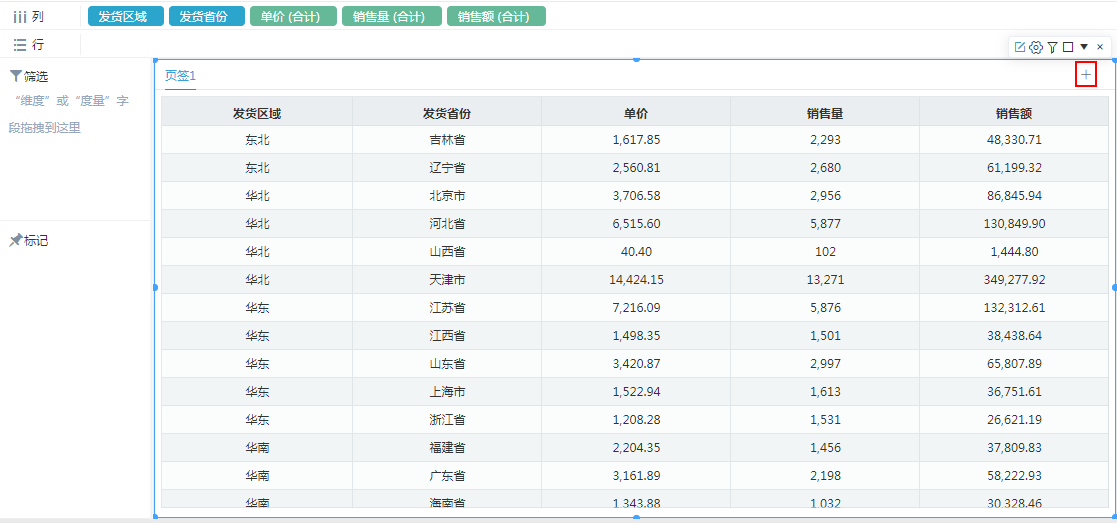Click the 东北 cell in 吉林省 row
1117x523 pixels.
point(257,140)
